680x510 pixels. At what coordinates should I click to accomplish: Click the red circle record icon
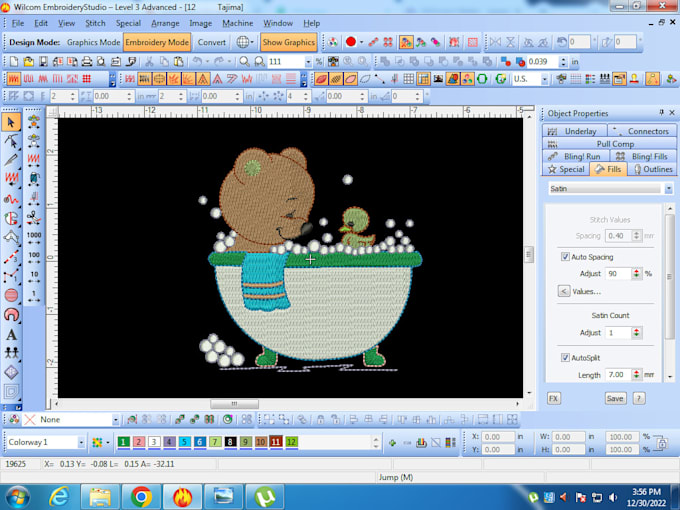click(350, 42)
